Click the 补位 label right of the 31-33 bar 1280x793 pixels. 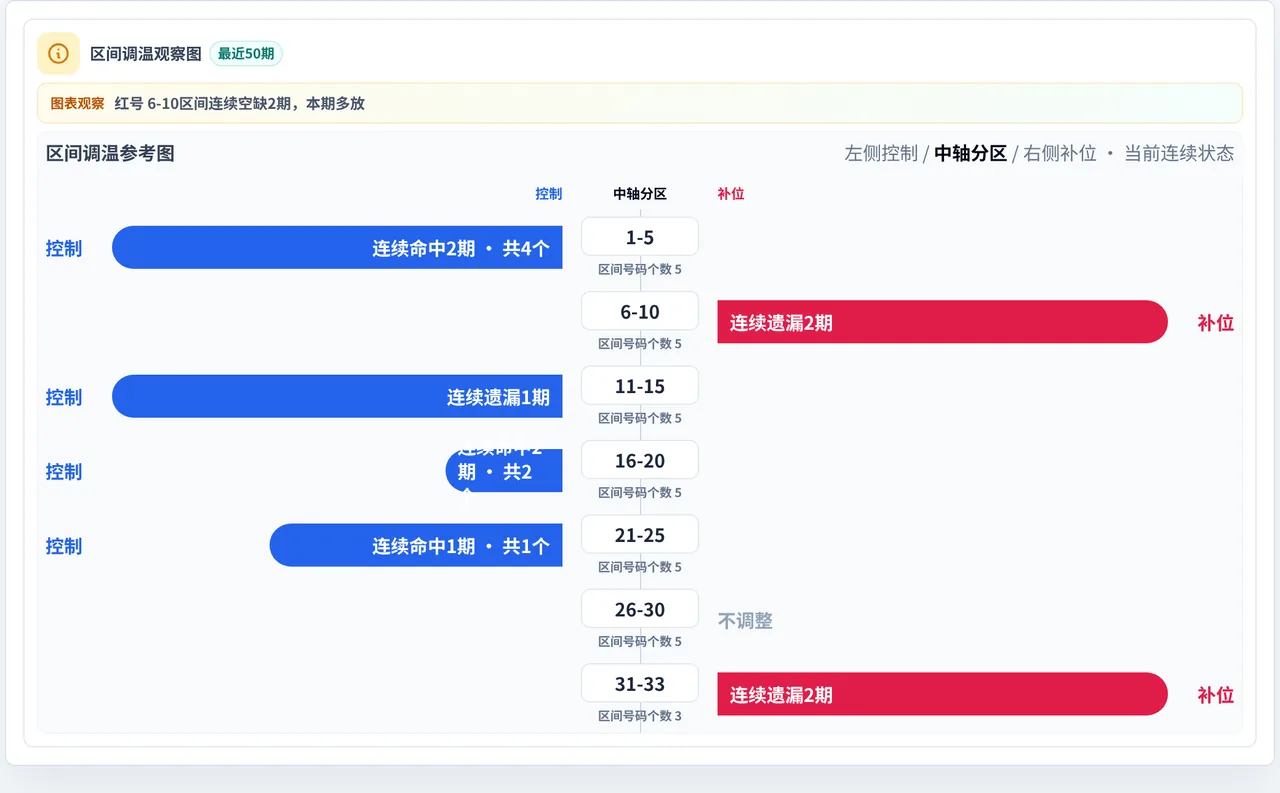click(1216, 695)
